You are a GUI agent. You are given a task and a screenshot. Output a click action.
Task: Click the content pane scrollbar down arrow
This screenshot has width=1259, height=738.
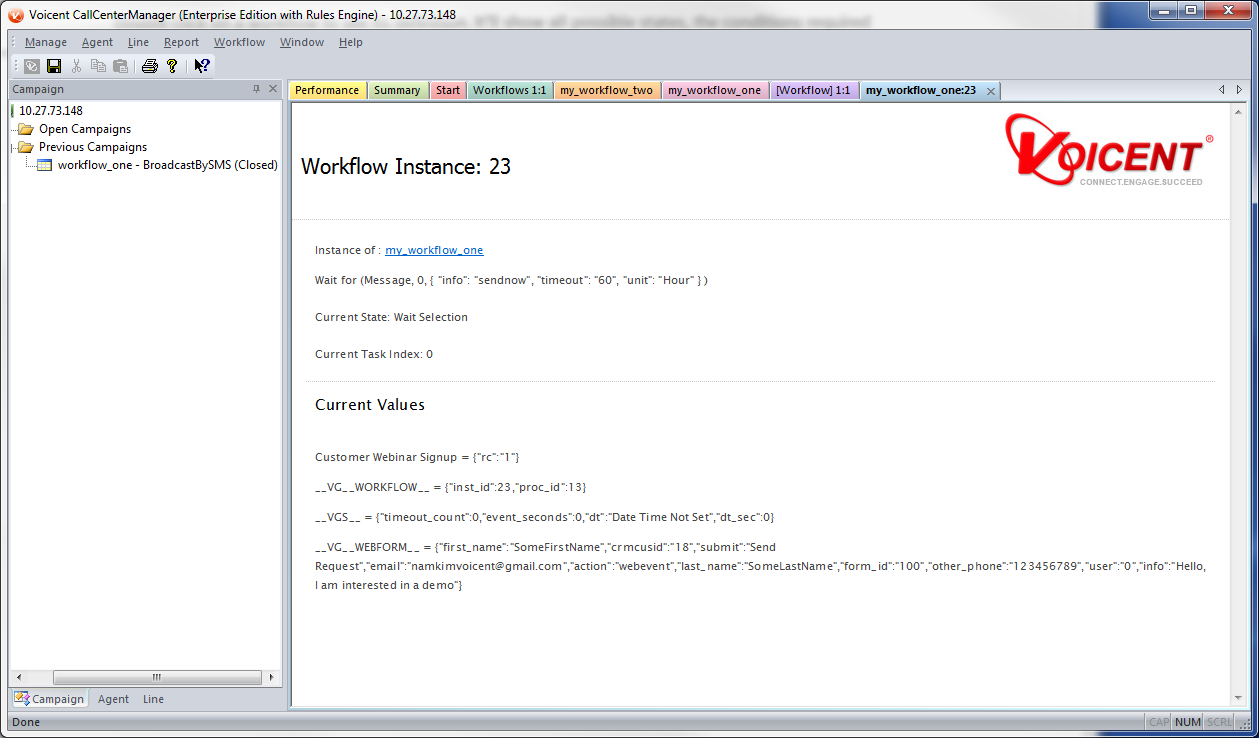click(x=1240, y=698)
